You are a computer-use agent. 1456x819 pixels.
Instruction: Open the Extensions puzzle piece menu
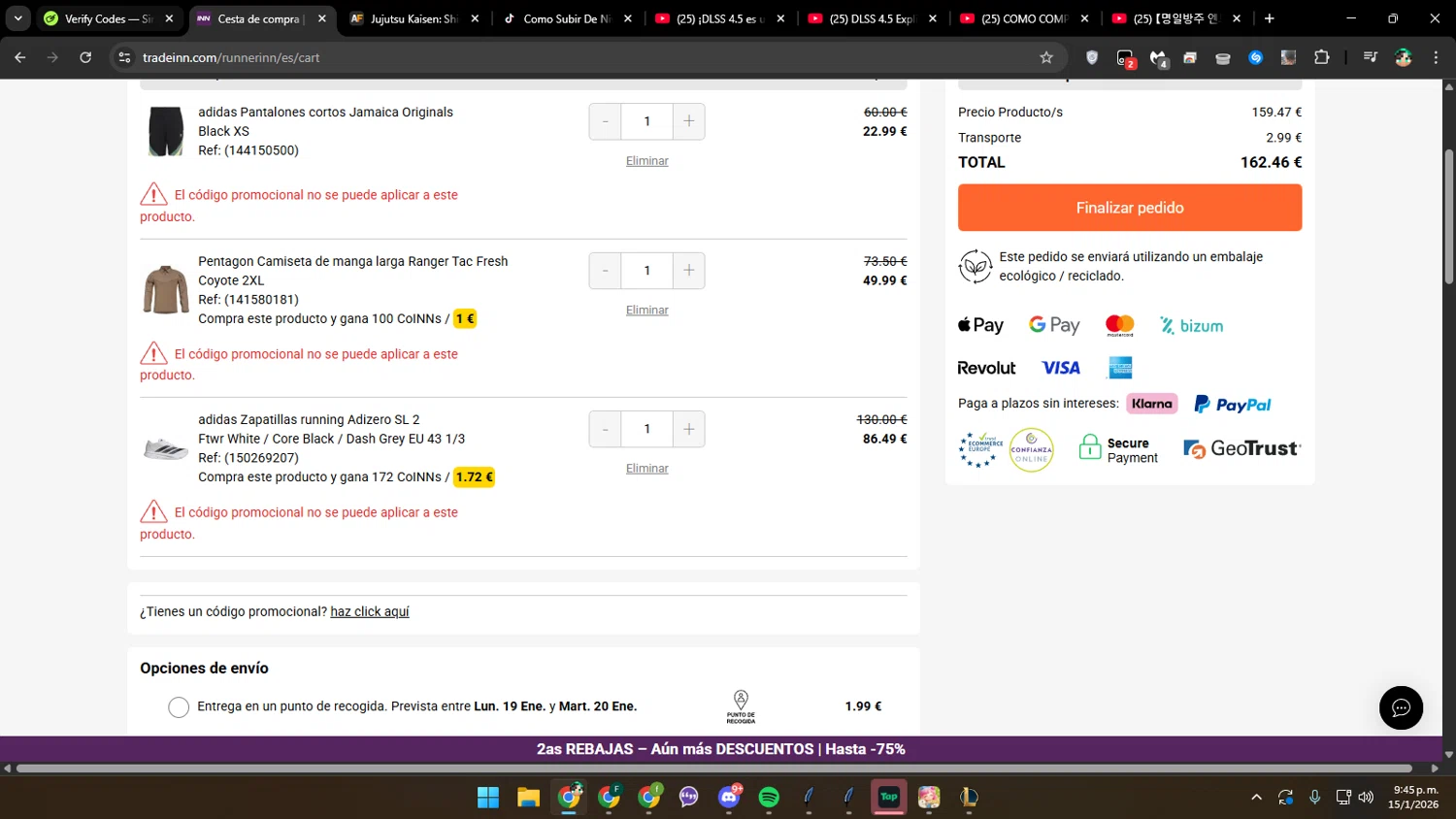point(1321,57)
